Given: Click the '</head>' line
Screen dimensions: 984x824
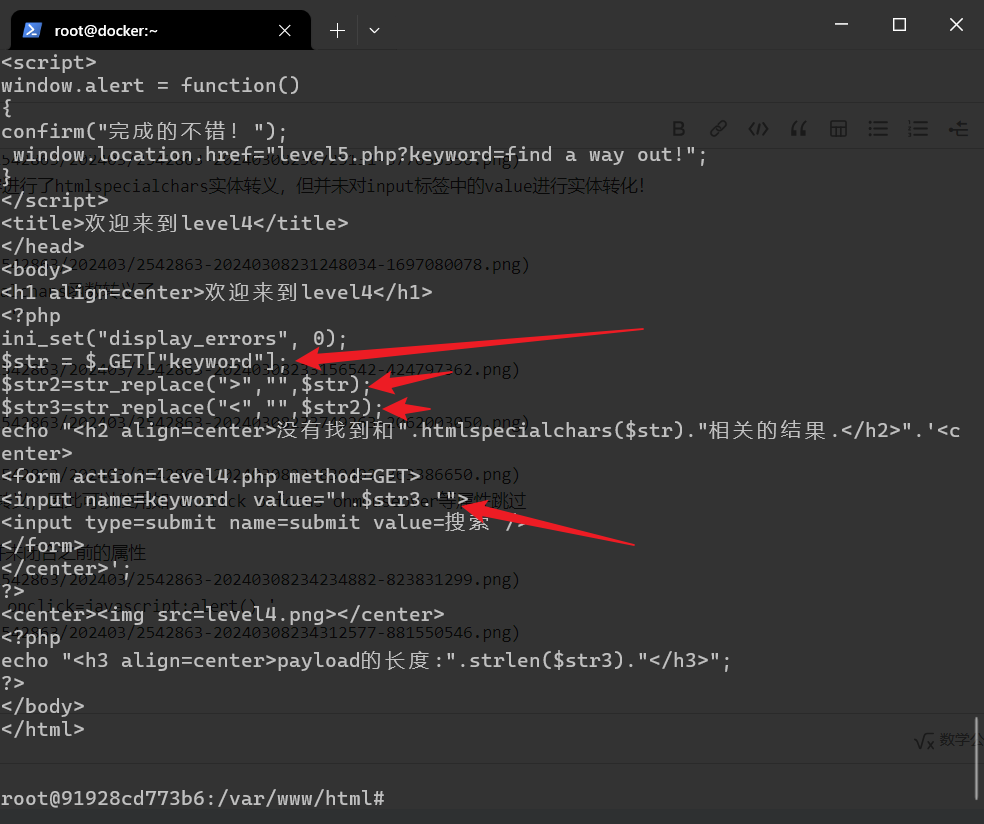Looking at the screenshot, I should coord(42,247).
